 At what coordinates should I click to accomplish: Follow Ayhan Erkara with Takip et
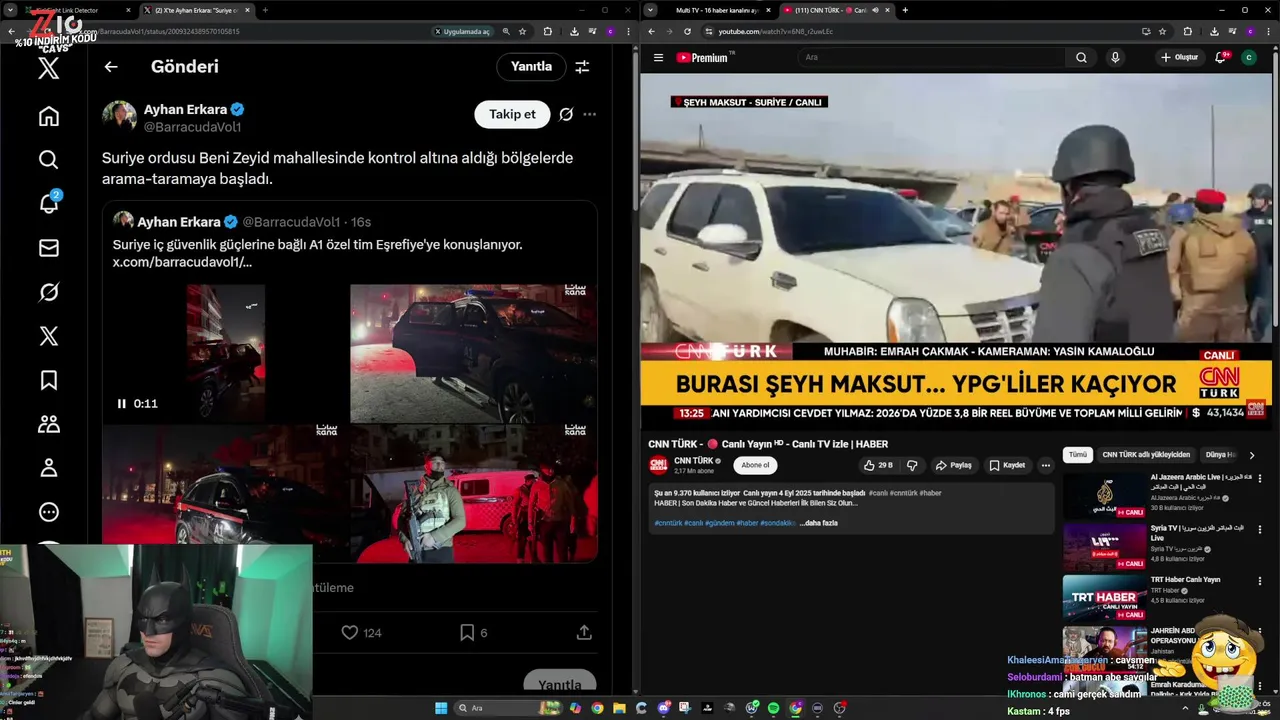[512, 114]
